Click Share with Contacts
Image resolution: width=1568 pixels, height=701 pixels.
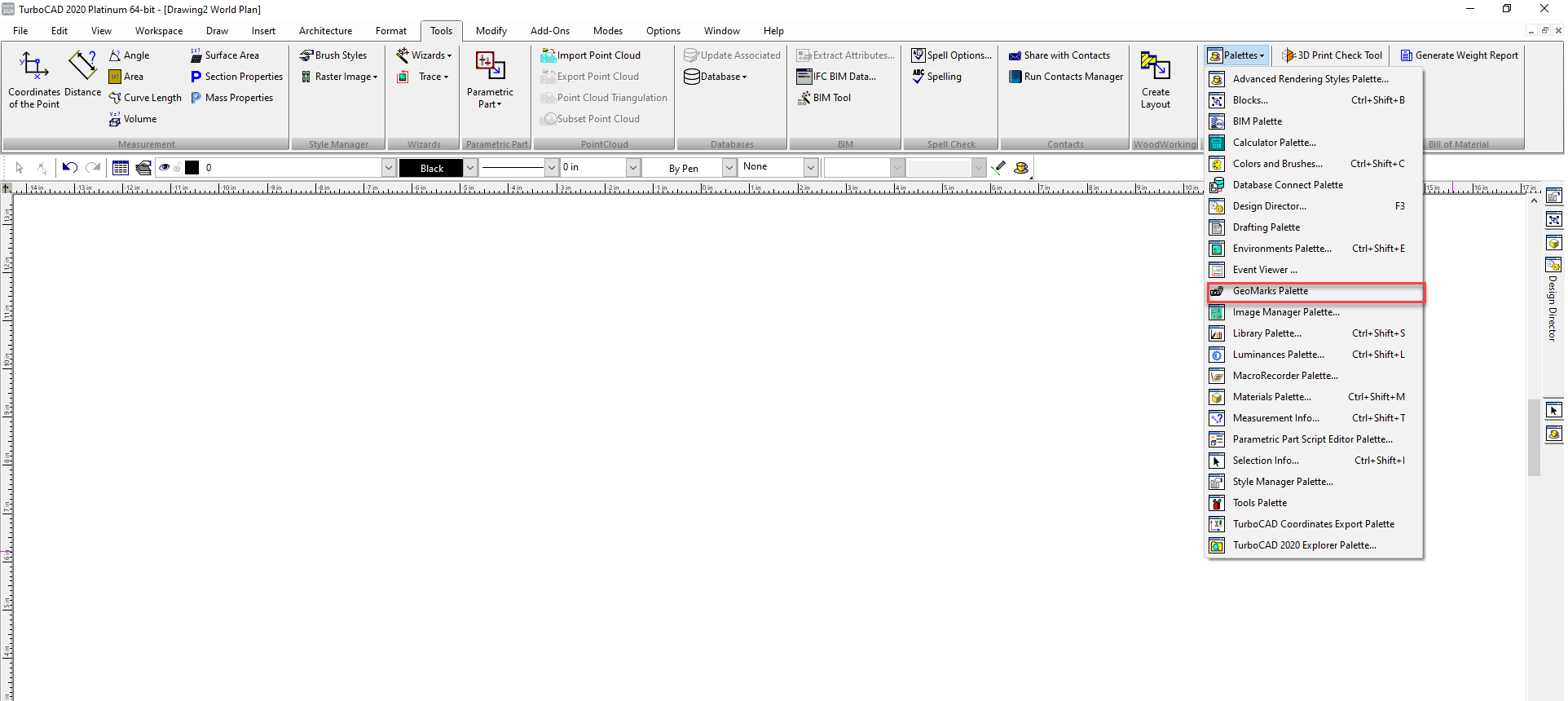click(x=1059, y=55)
